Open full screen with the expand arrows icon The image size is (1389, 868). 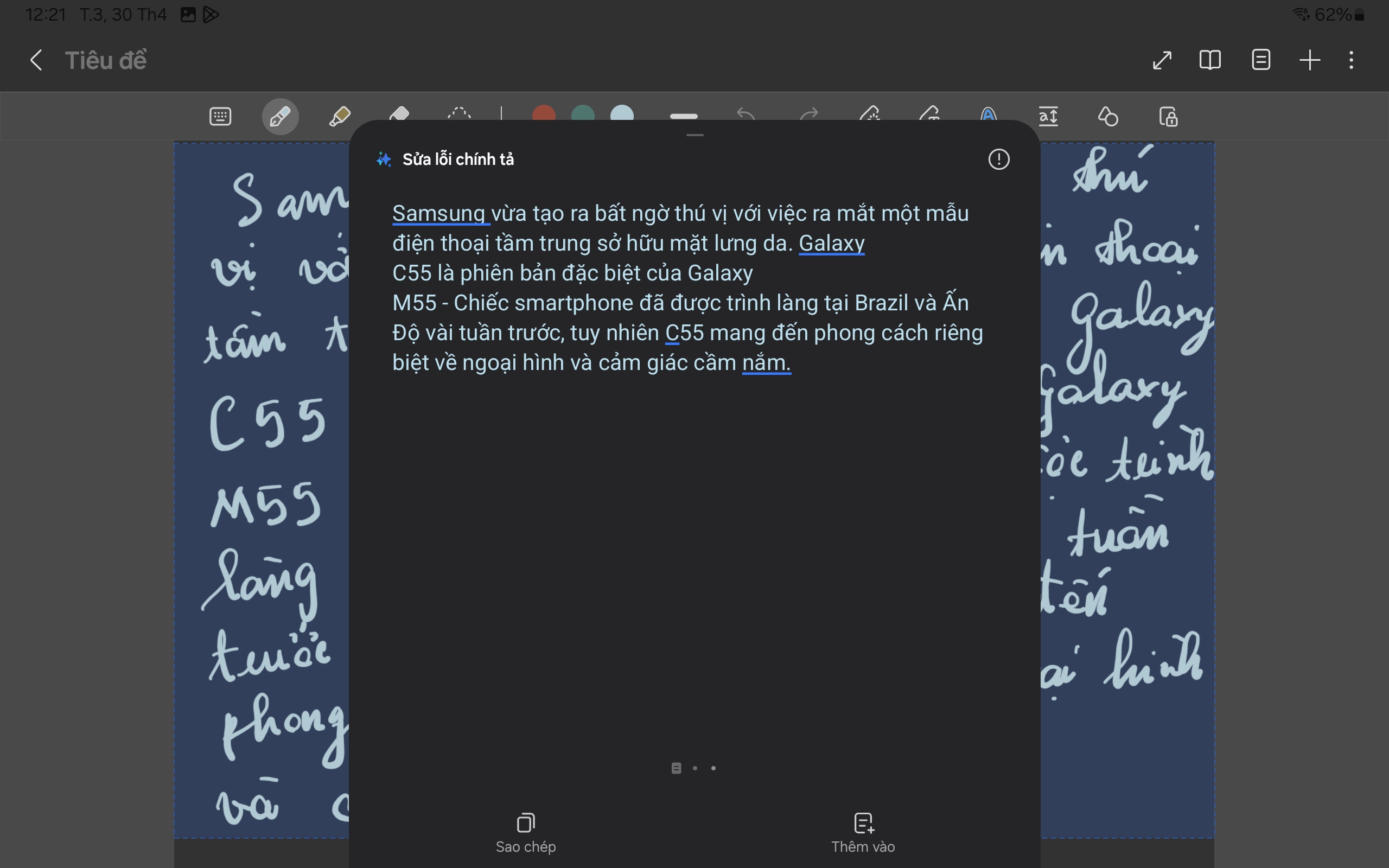point(1162,60)
